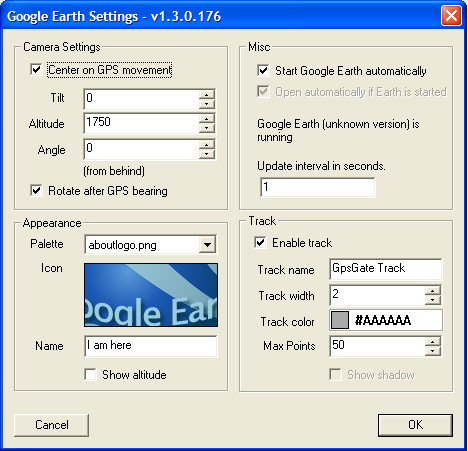Screen dimensions: 468x451
Task: Click the gray Track color swatch
Action: coord(340,320)
